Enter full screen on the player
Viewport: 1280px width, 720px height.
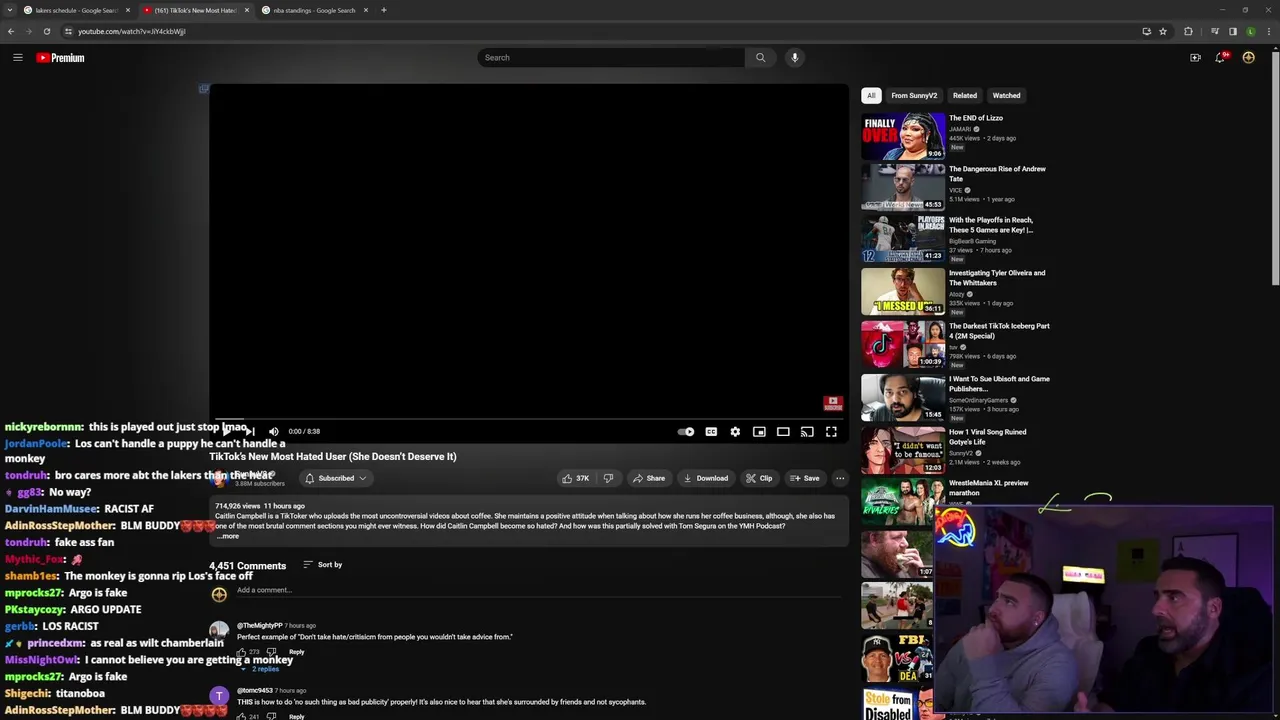pyautogui.click(x=831, y=432)
